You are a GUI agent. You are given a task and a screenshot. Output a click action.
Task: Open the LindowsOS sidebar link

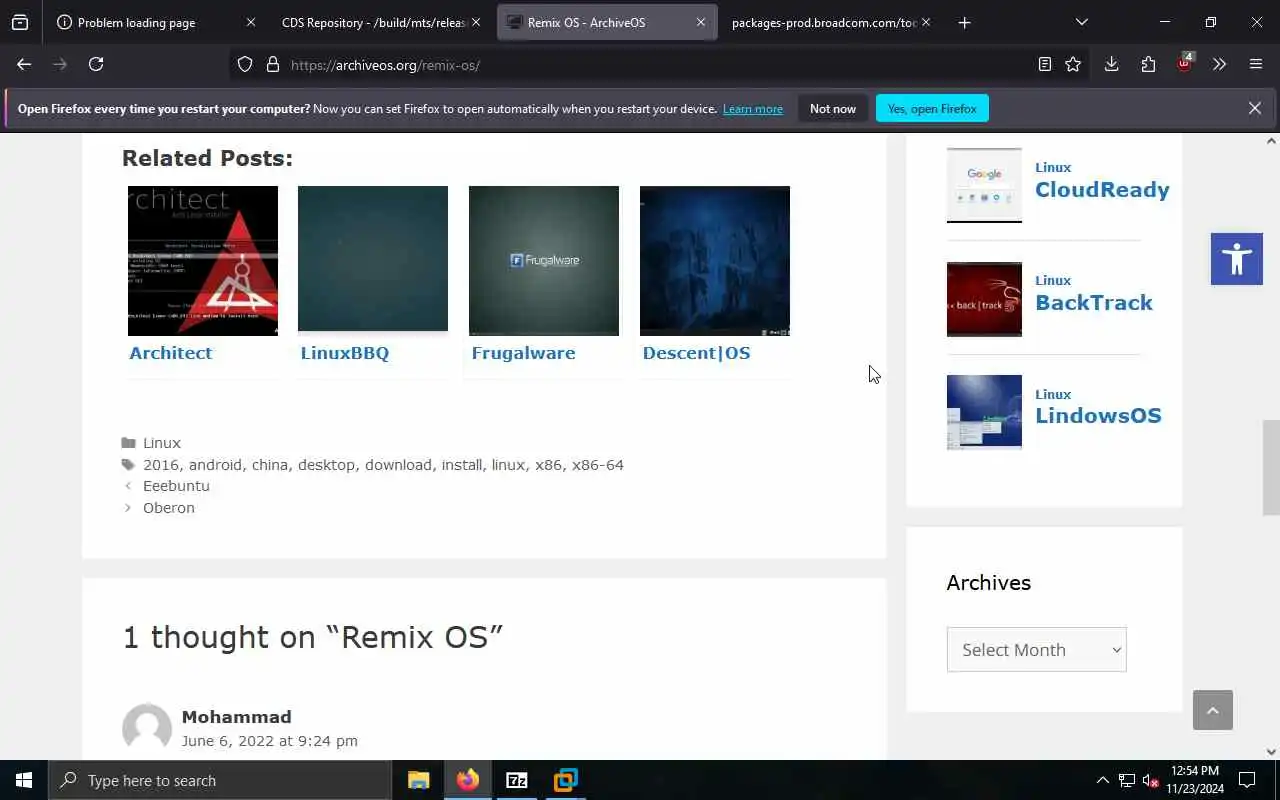coord(1098,416)
